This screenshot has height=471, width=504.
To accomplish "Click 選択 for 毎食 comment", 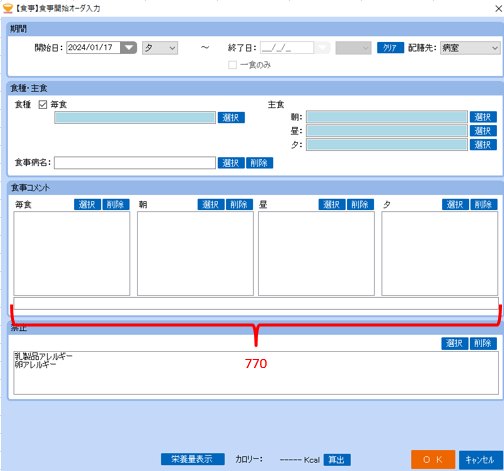I will tap(87, 204).
